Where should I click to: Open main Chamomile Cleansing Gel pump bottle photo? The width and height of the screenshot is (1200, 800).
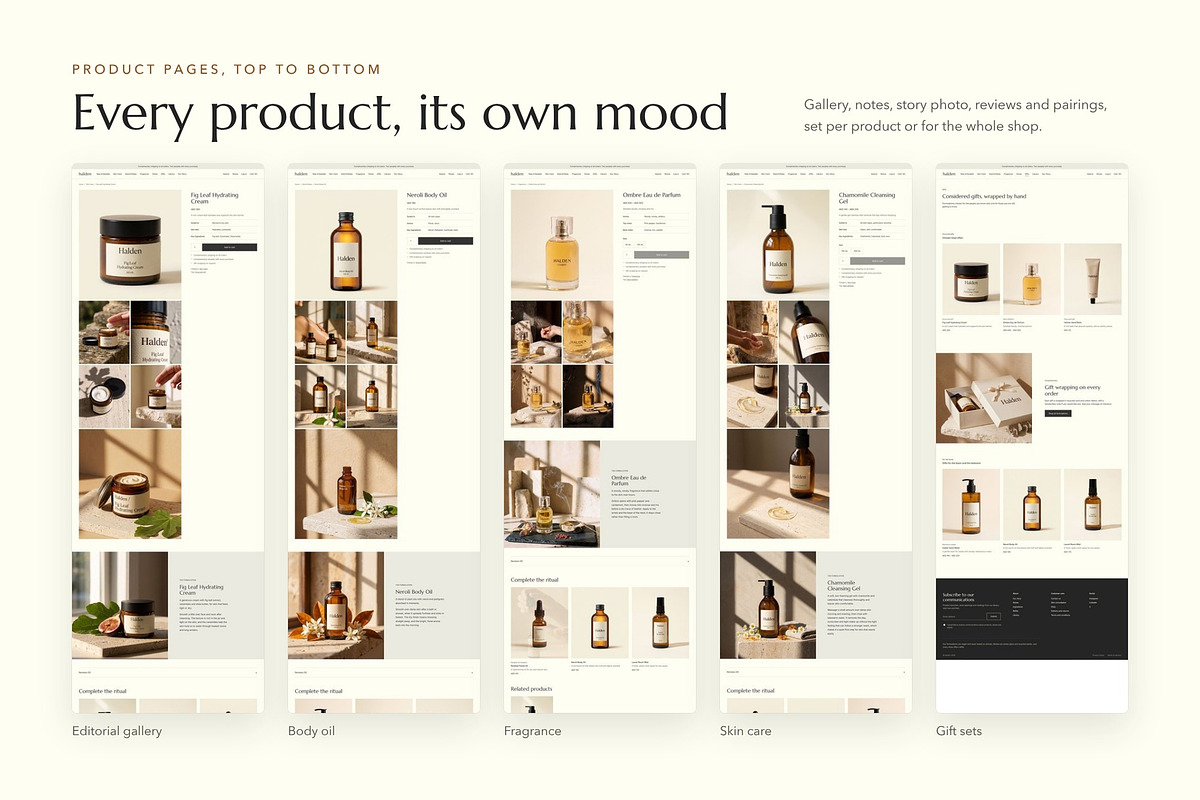click(x=778, y=244)
